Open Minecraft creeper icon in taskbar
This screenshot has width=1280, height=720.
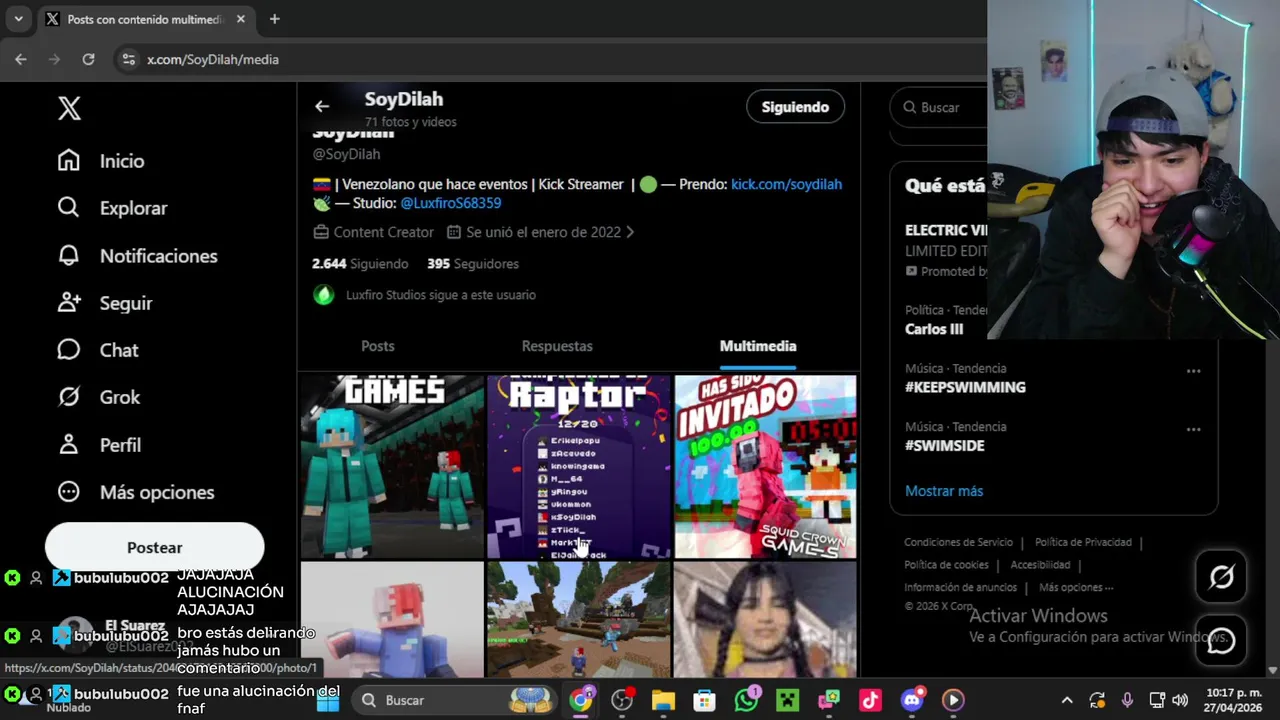pyautogui.click(x=788, y=700)
